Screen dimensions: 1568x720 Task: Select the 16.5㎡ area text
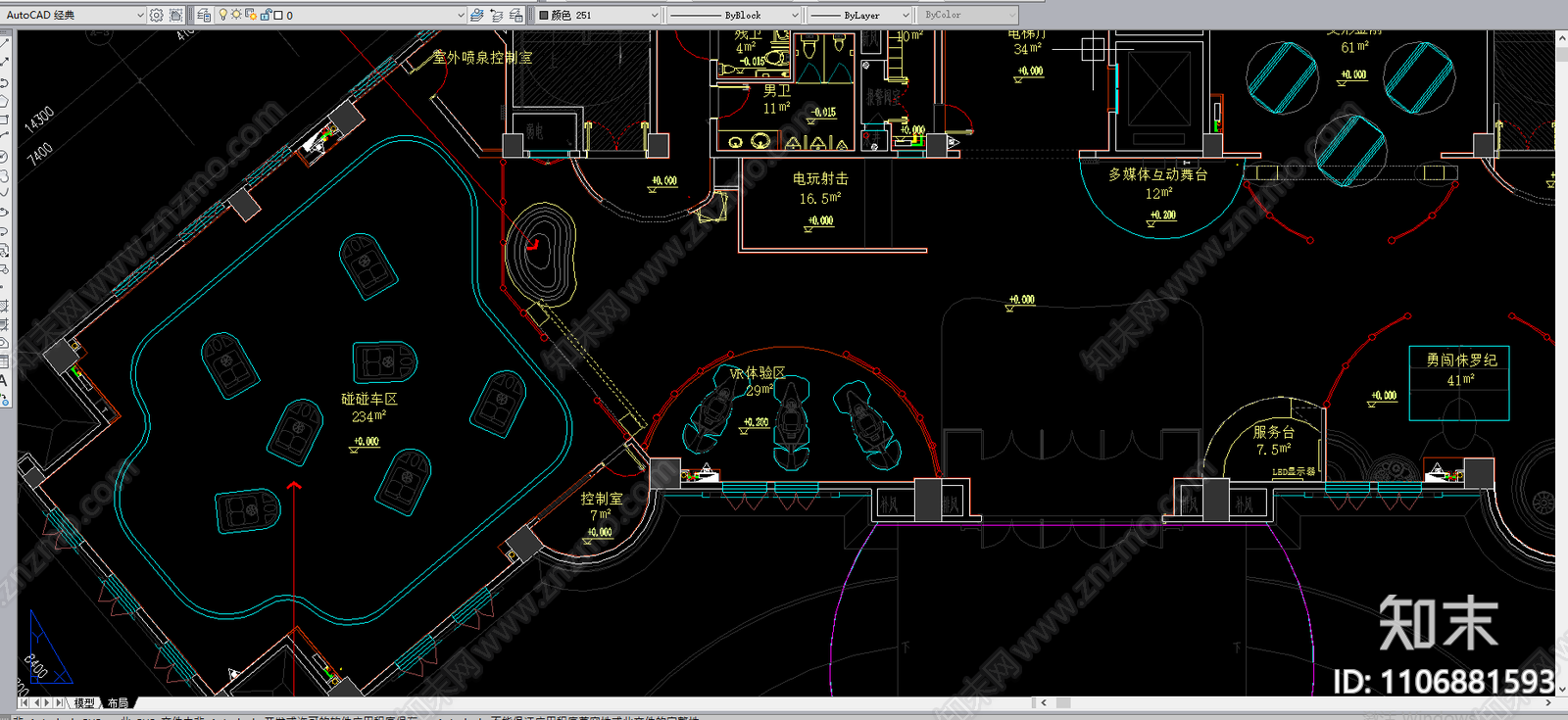click(x=820, y=198)
